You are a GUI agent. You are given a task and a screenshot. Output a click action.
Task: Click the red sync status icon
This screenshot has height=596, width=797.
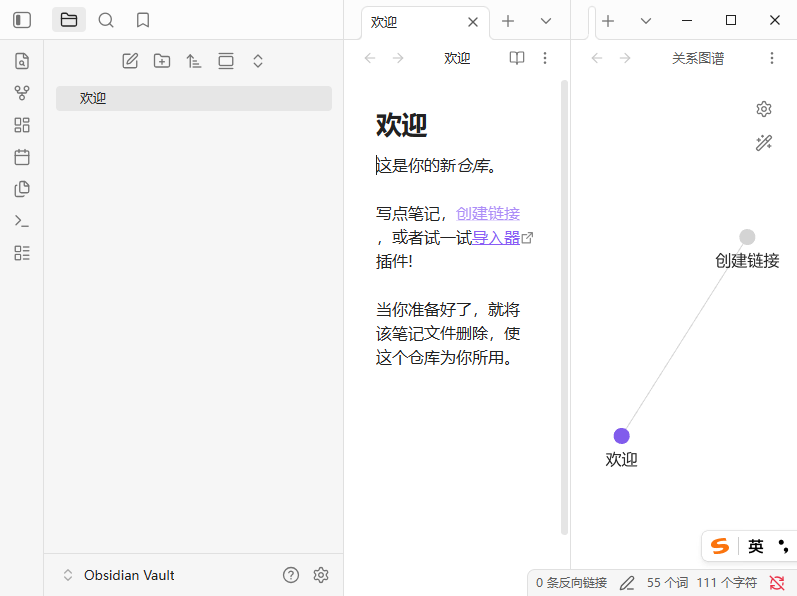pyautogui.click(x=777, y=583)
